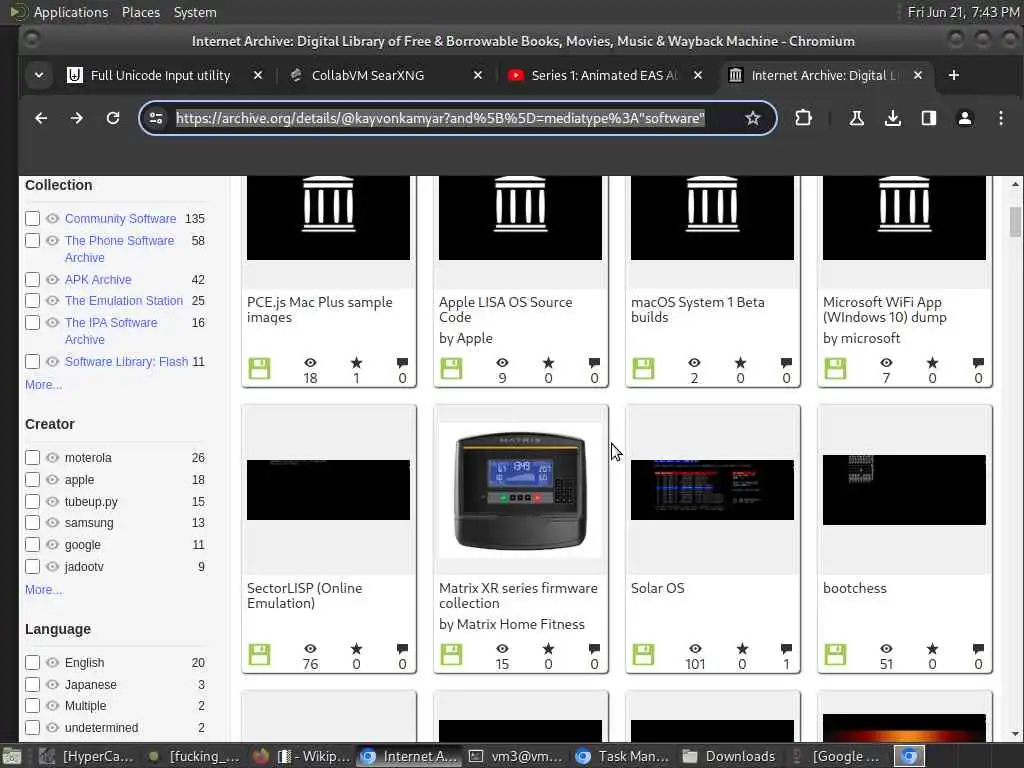Check the English language box
Viewport: 1024px width, 768px height.
32,663
